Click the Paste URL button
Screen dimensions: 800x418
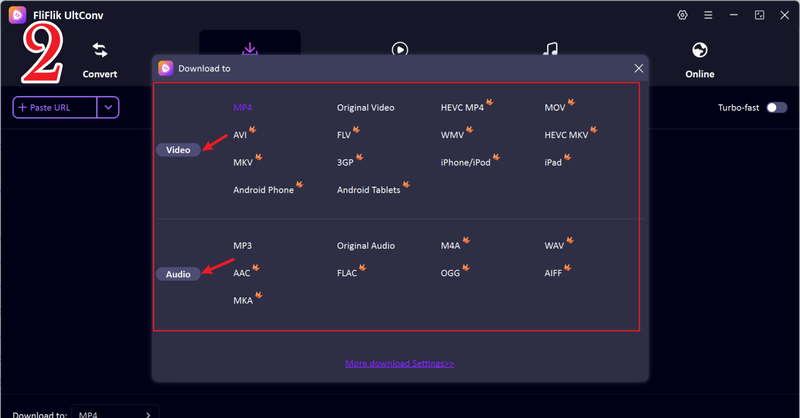(55, 107)
